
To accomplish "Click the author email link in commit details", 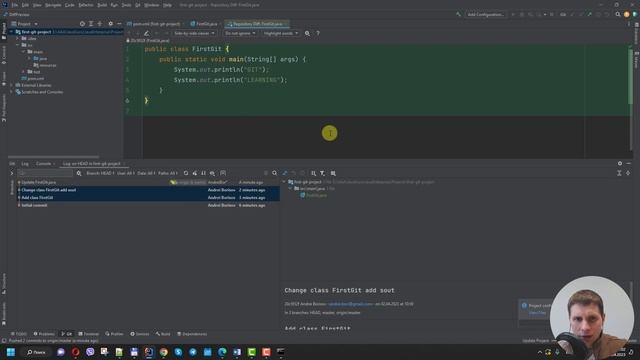I will point(350,304).
